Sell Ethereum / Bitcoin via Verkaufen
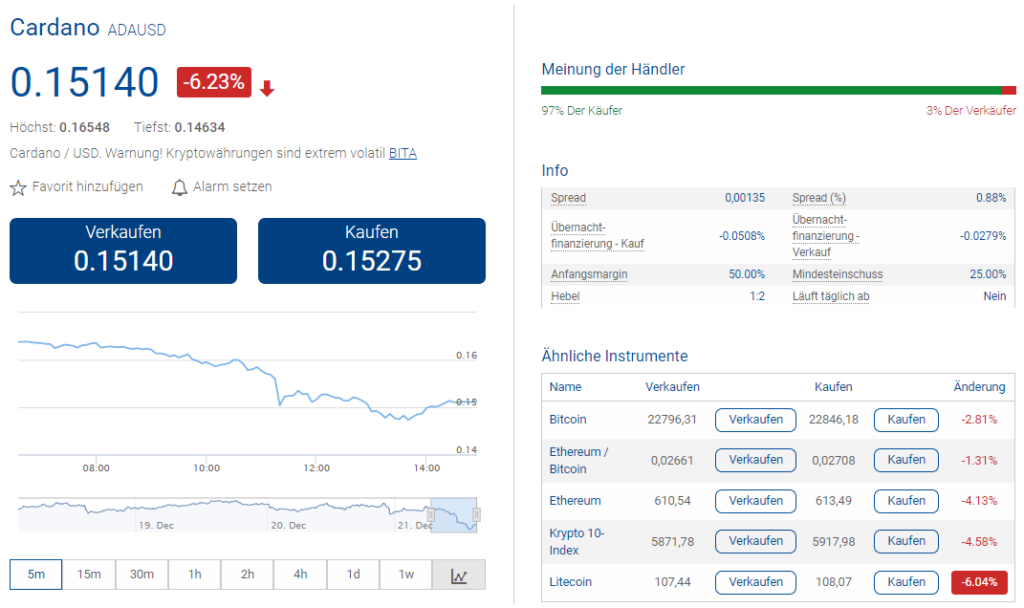The width and height of the screenshot is (1024, 608). click(x=756, y=460)
